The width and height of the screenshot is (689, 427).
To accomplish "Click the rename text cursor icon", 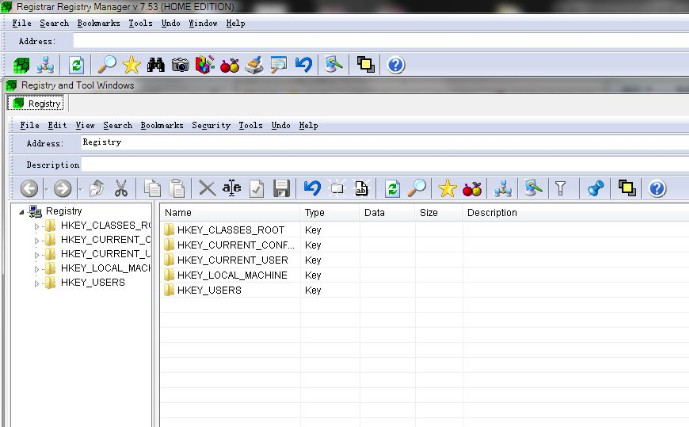I will click(232, 188).
